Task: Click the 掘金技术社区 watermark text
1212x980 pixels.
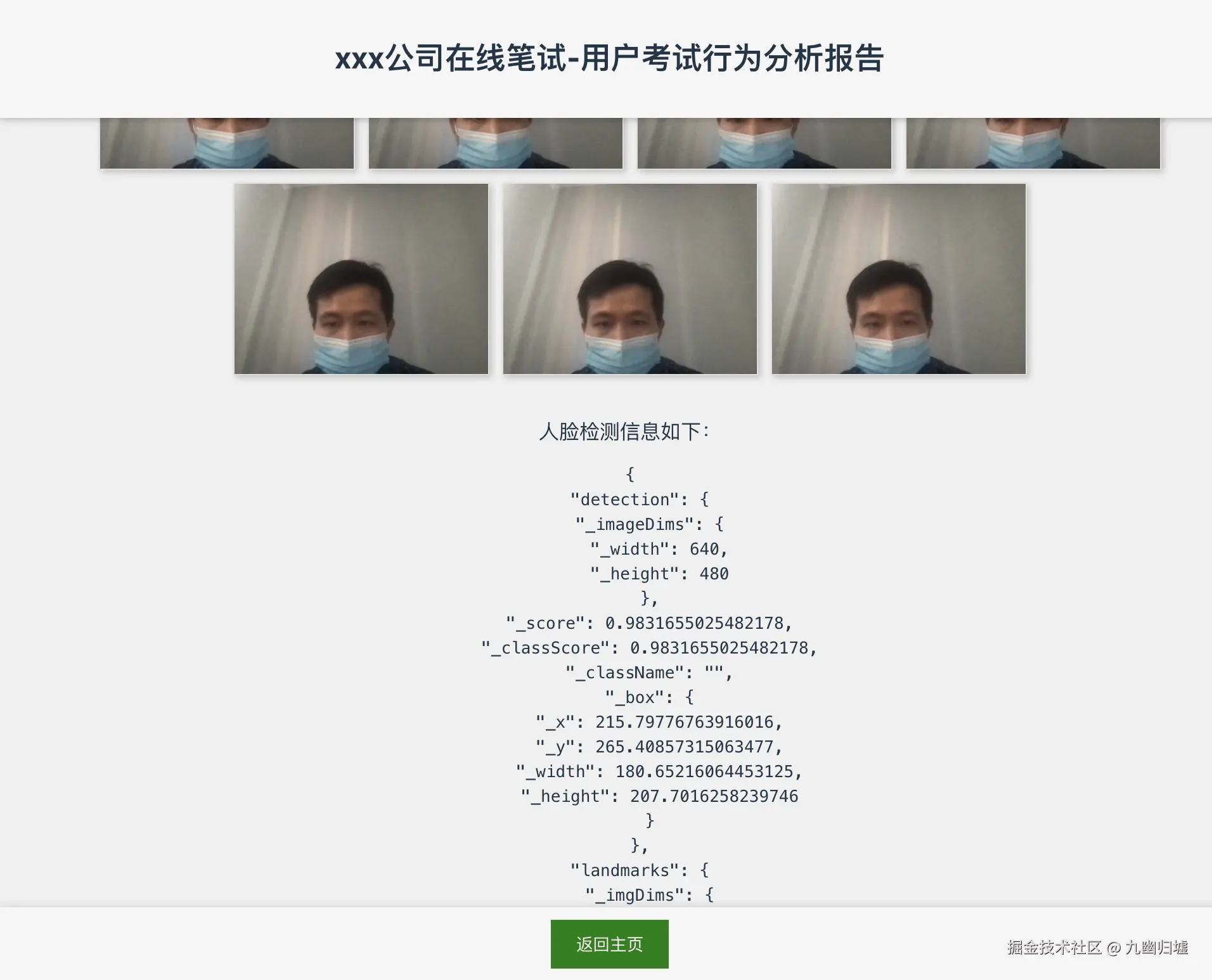Action: coord(1054,947)
